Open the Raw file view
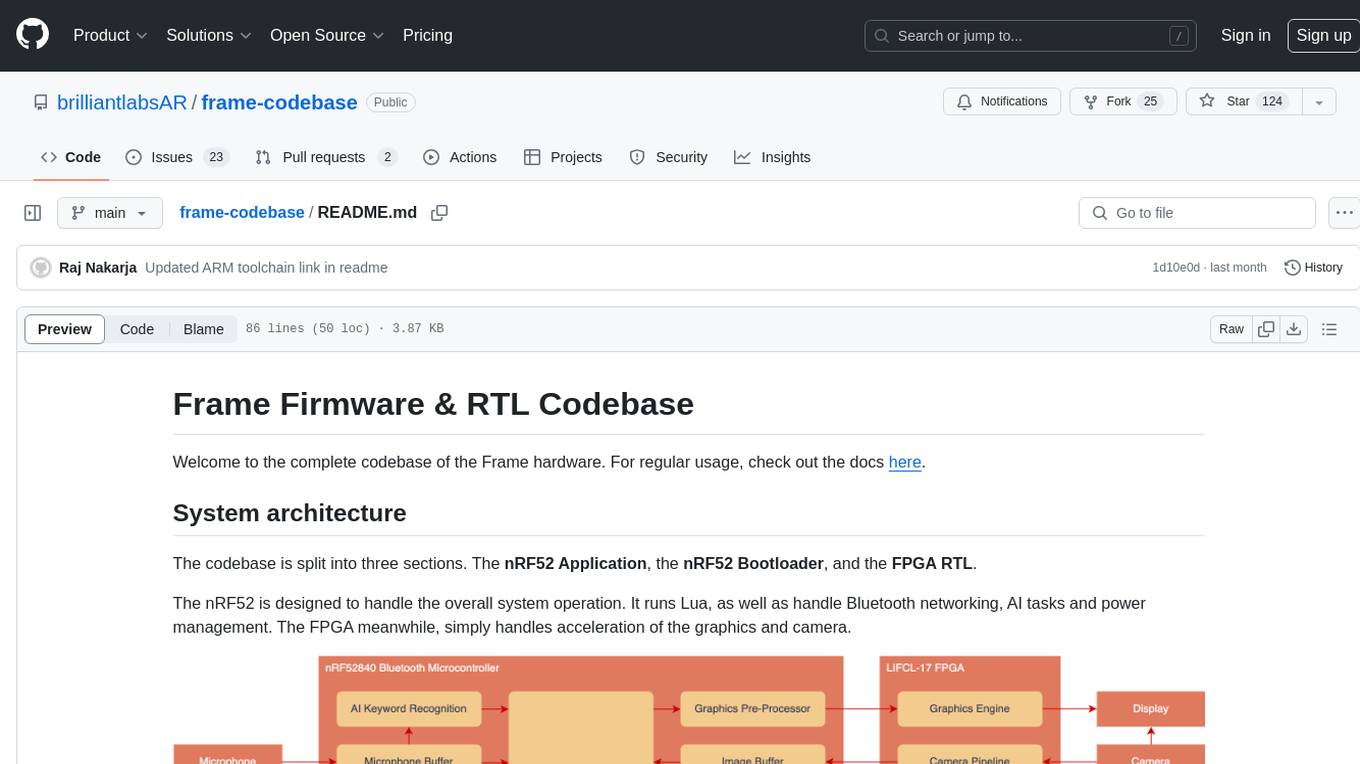The image size is (1360, 764). (x=1231, y=329)
